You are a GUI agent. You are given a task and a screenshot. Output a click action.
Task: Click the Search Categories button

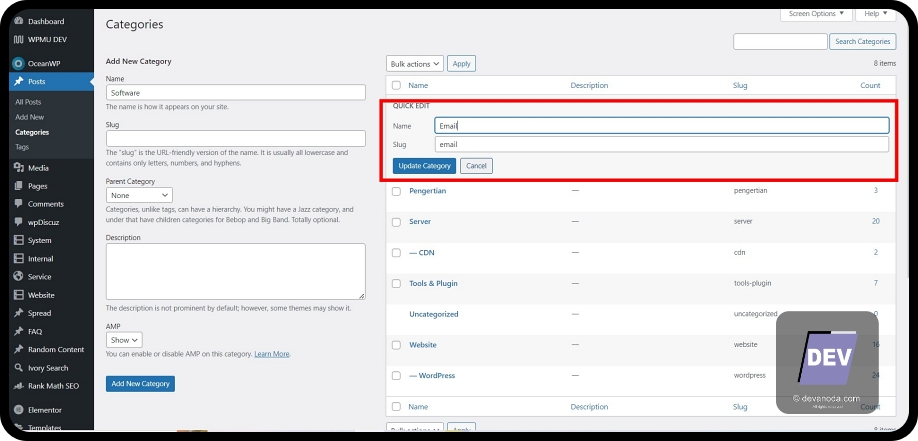[x=862, y=42]
